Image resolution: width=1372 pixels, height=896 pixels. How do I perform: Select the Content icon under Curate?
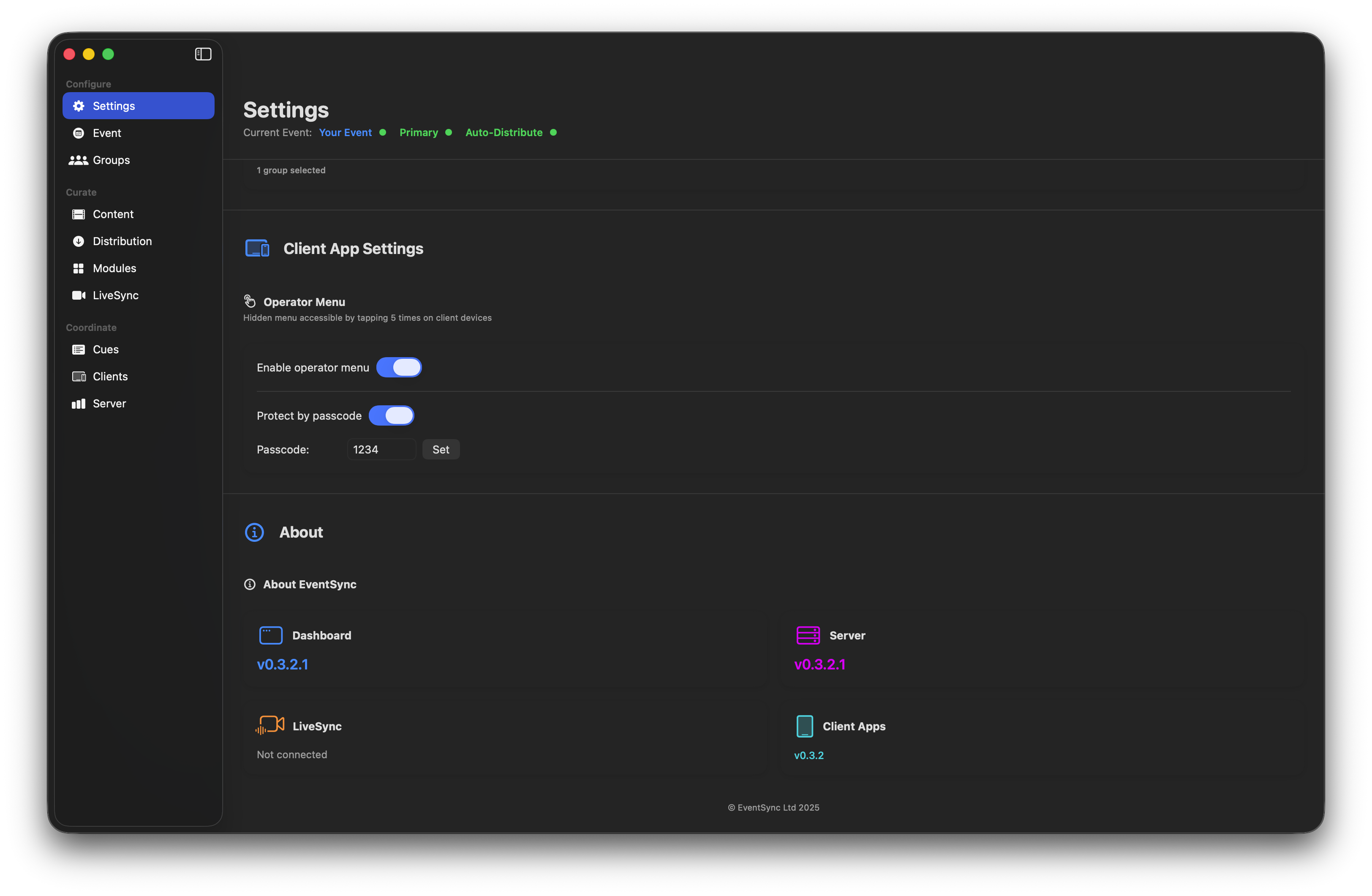79,214
